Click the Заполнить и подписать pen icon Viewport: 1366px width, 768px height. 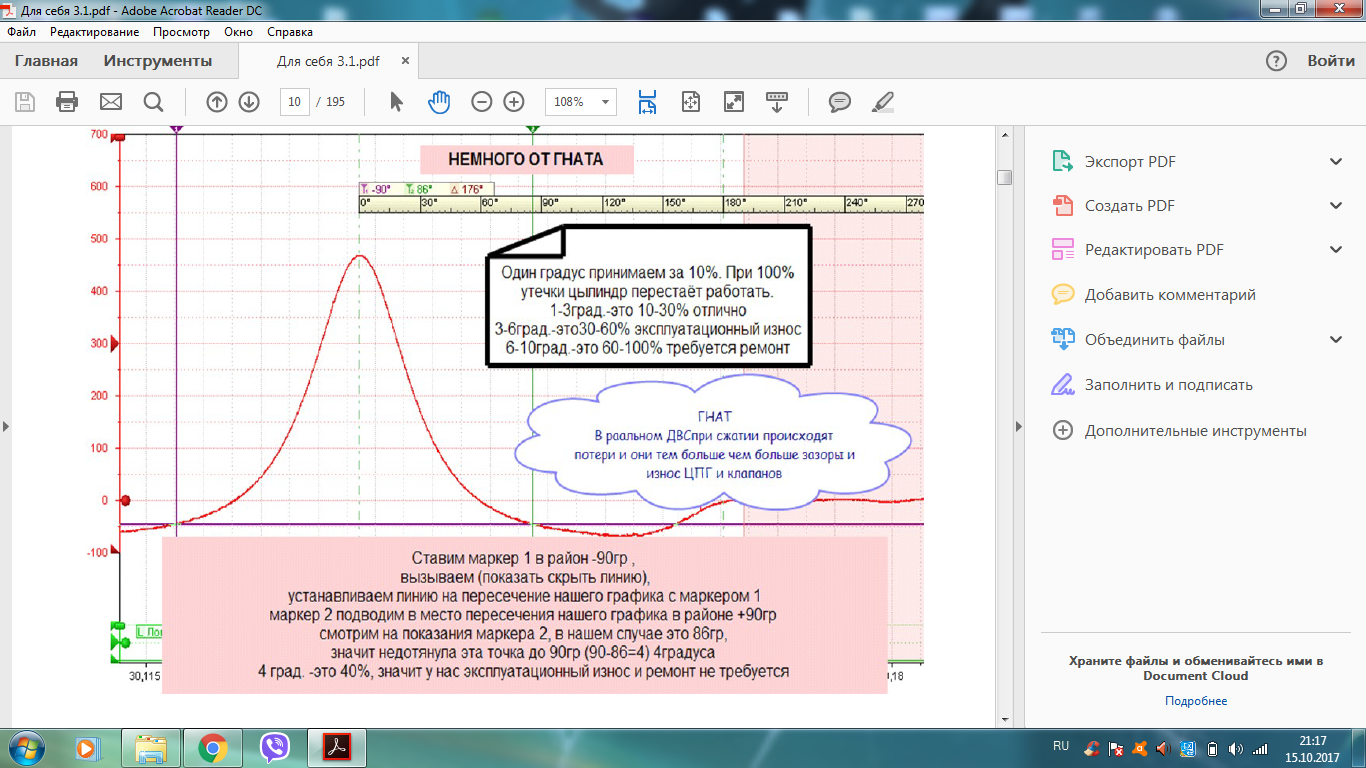(x=1063, y=384)
